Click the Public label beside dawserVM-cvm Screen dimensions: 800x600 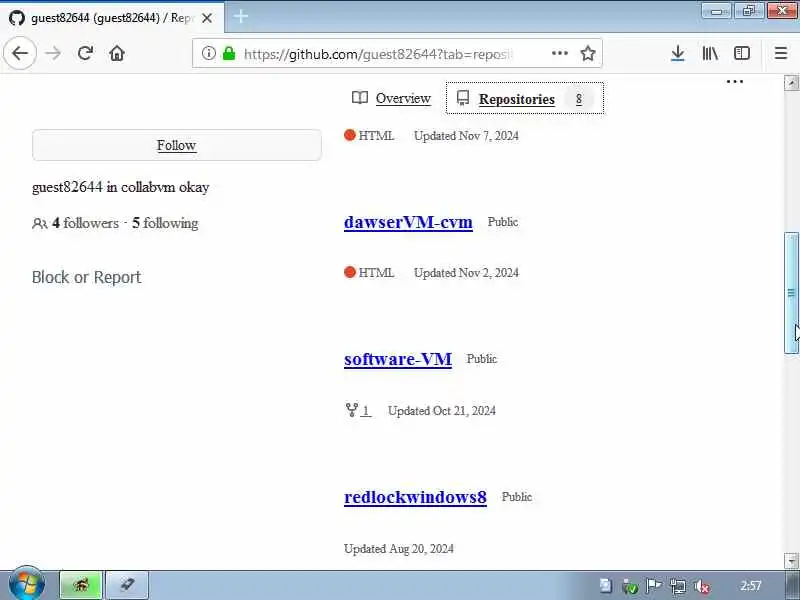[503, 222]
